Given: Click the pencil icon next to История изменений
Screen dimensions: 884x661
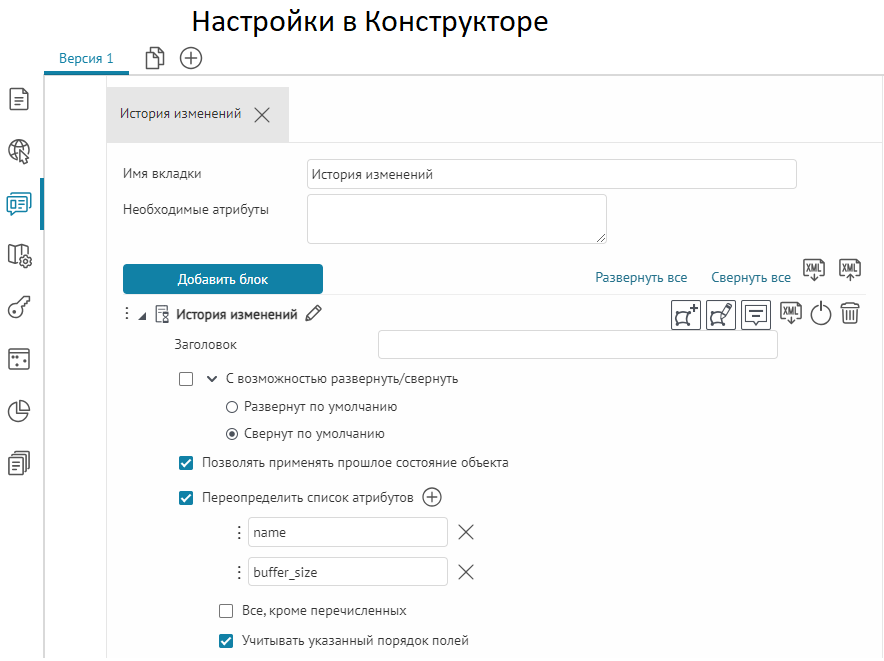Looking at the screenshot, I should pyautogui.click(x=314, y=314).
